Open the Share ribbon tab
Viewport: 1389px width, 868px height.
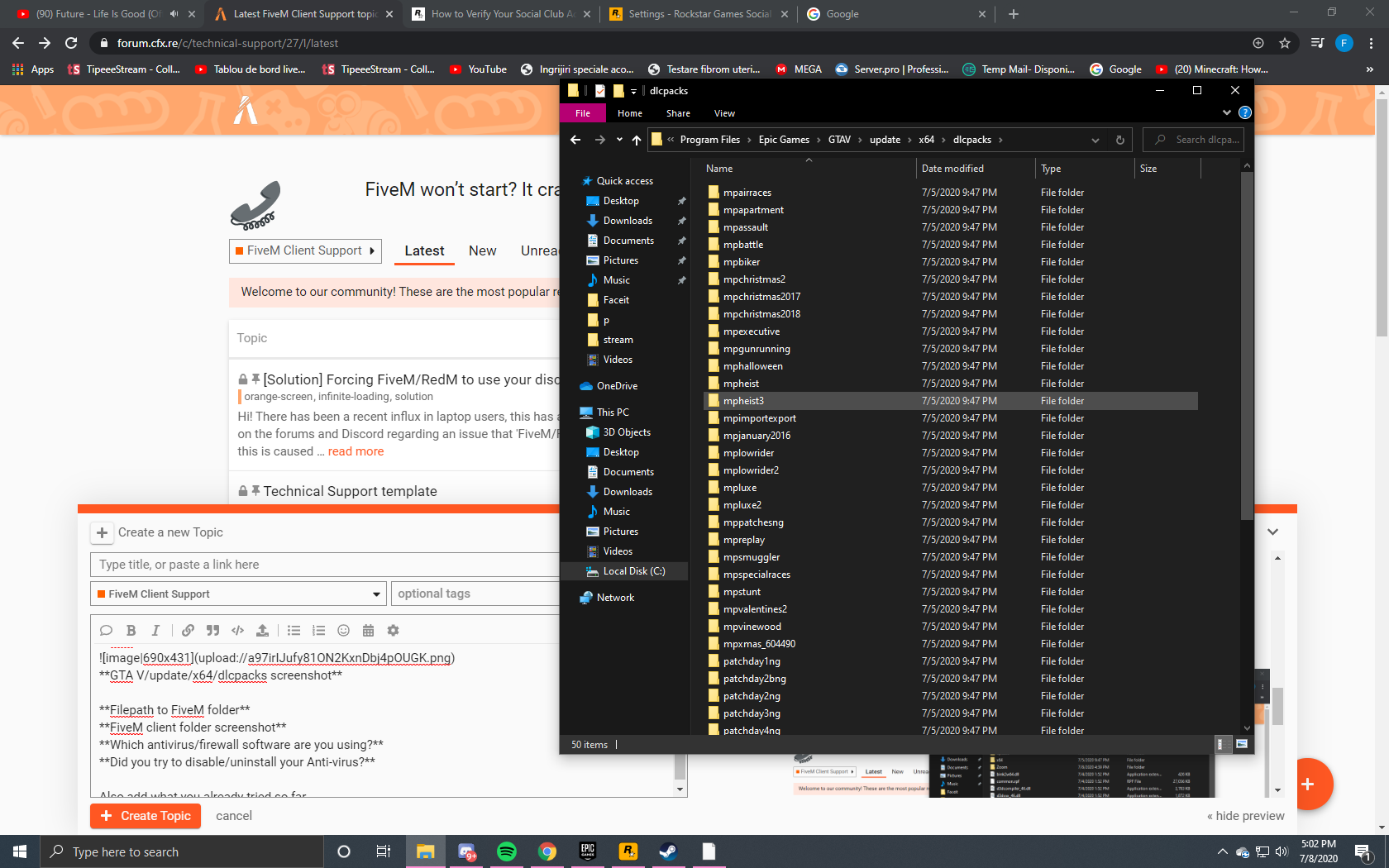coord(678,113)
